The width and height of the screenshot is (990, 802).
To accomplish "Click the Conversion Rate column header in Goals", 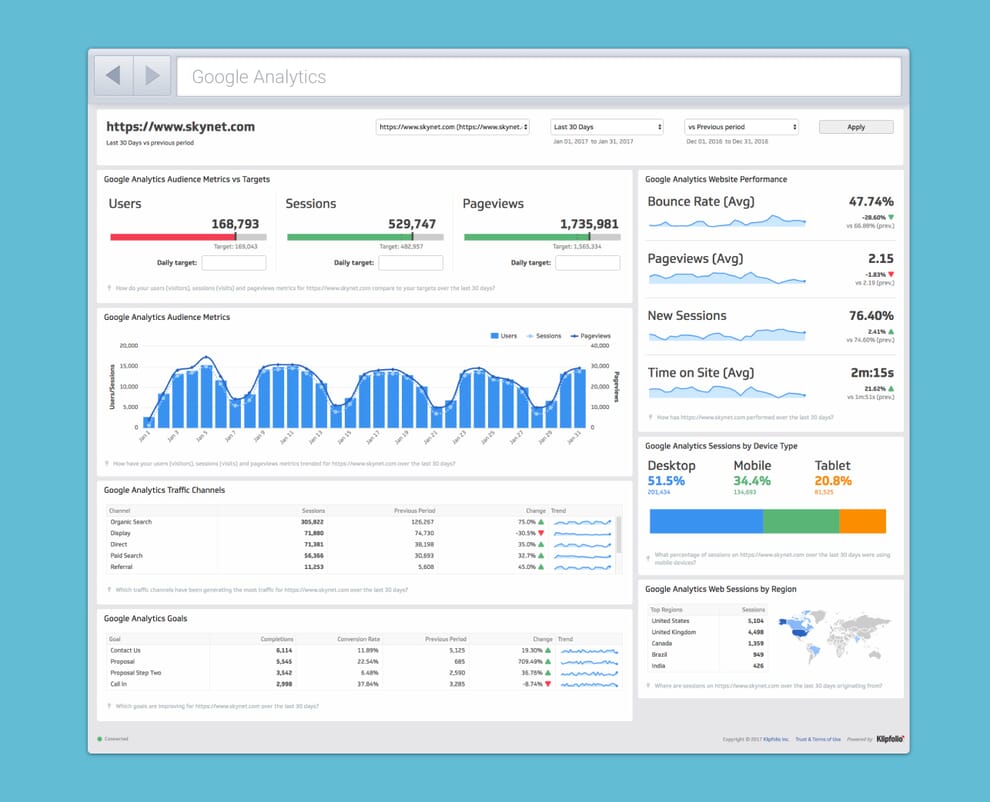I will pos(358,639).
